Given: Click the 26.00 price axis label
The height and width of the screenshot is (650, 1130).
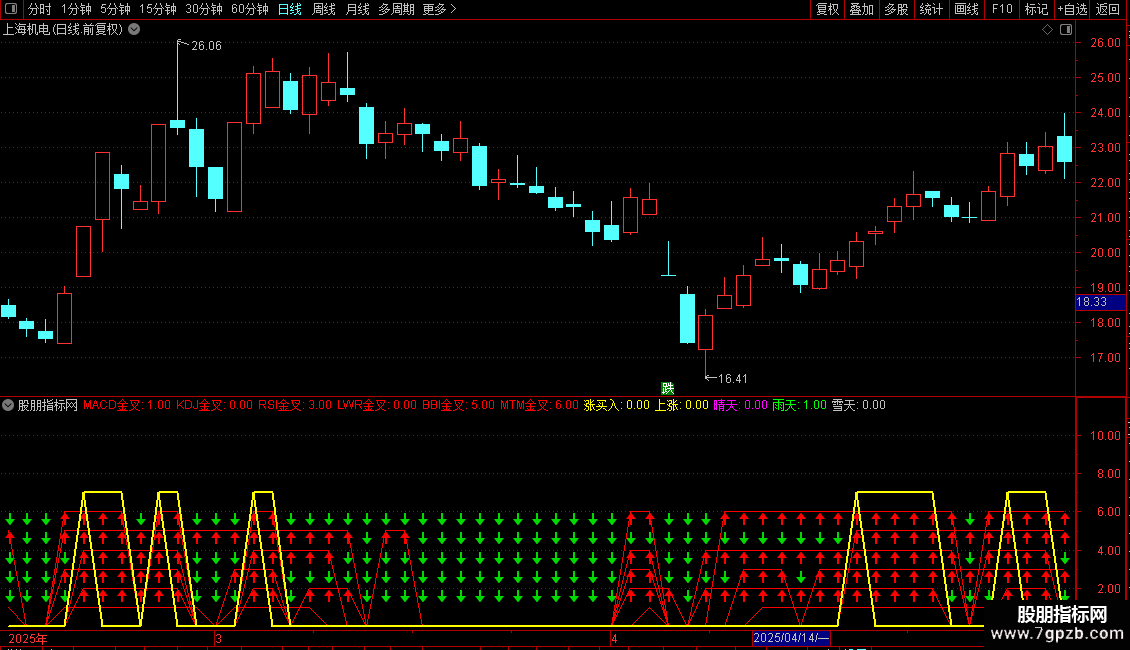Looking at the screenshot, I should point(1105,43).
